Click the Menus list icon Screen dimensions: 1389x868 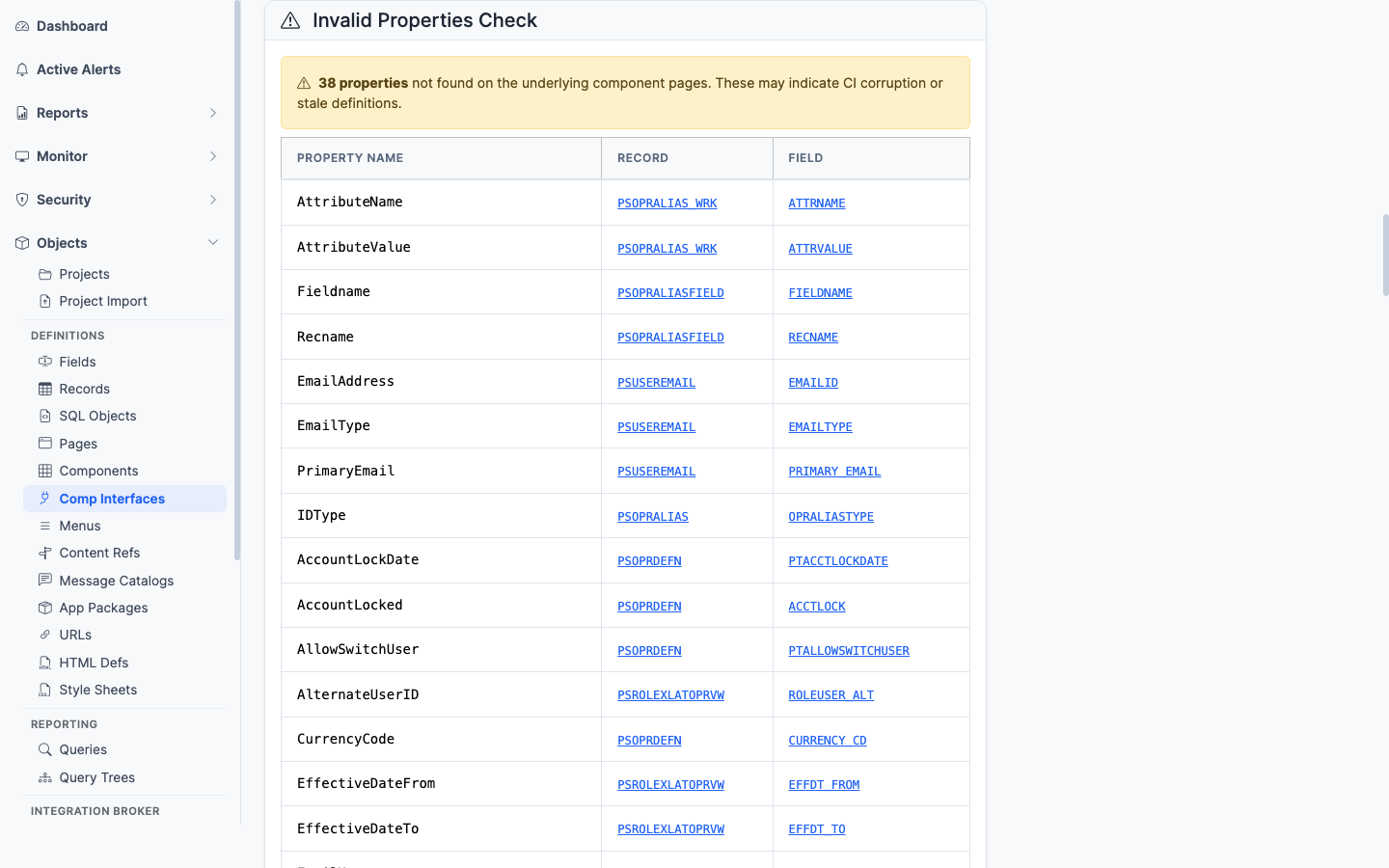click(x=45, y=526)
